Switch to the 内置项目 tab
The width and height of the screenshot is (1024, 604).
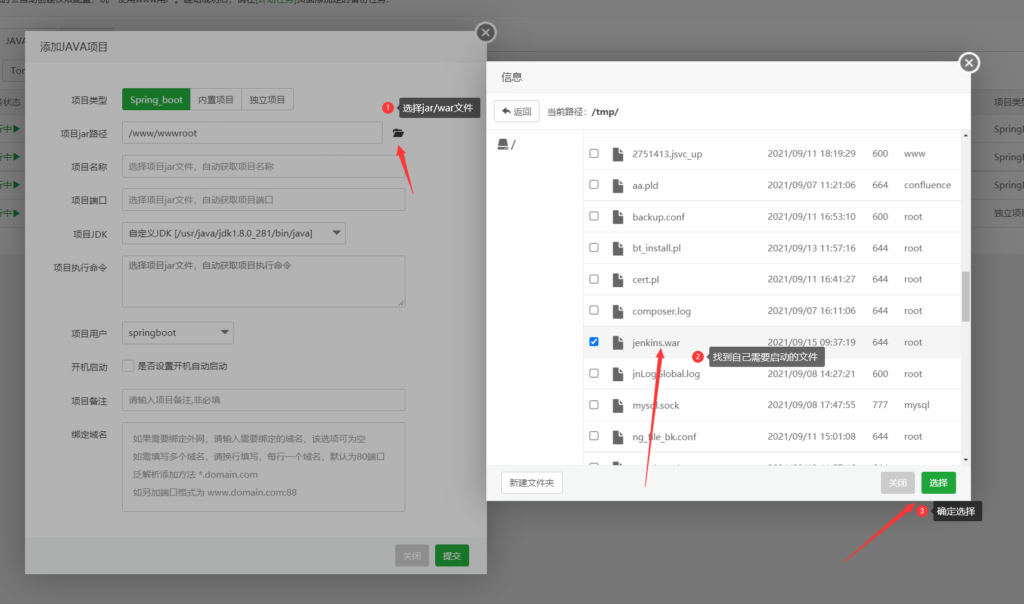pos(216,100)
